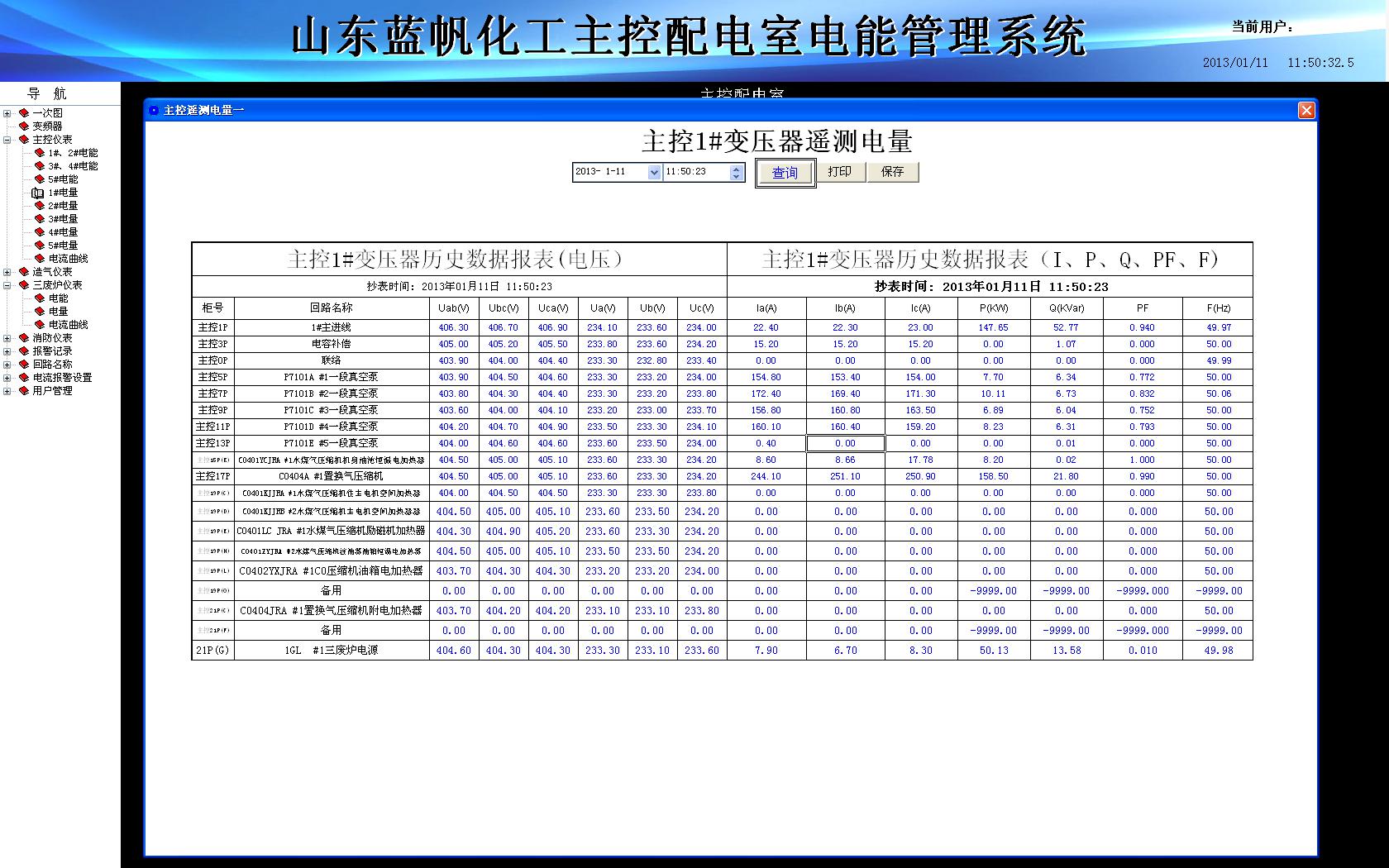The height and width of the screenshot is (868, 1389).
Task: Select 2#电量 in the navigation tree
Action: tap(63, 206)
